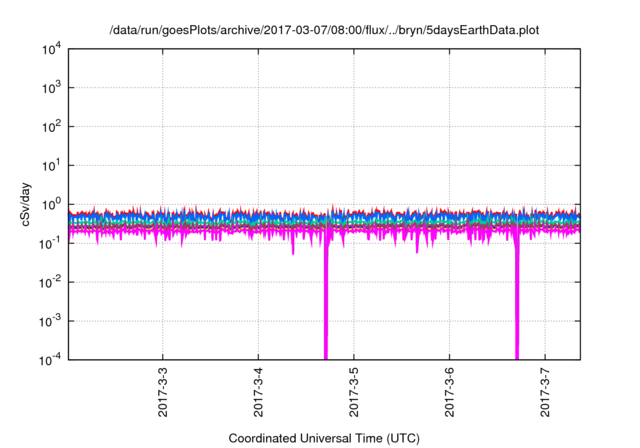The image size is (640, 448).
Task: Click the 10^3 y-axis tick label
Action: click(x=52, y=88)
